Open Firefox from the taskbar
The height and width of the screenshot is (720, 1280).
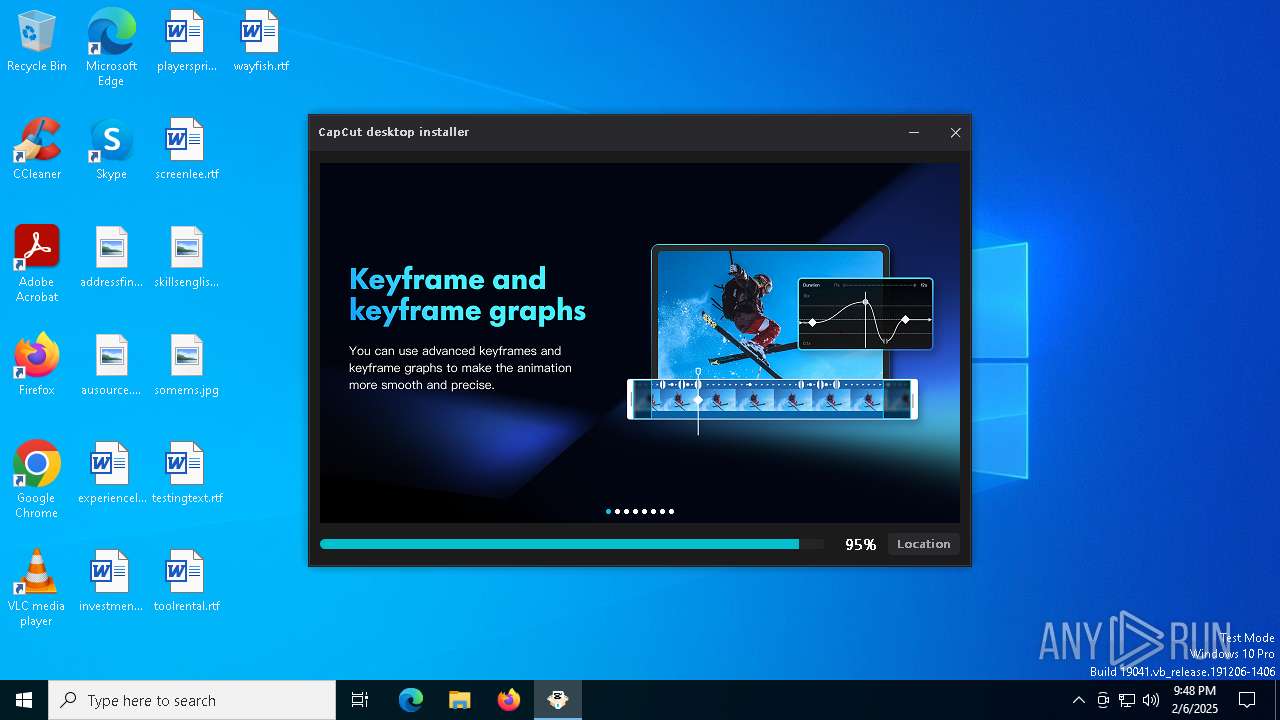point(508,700)
